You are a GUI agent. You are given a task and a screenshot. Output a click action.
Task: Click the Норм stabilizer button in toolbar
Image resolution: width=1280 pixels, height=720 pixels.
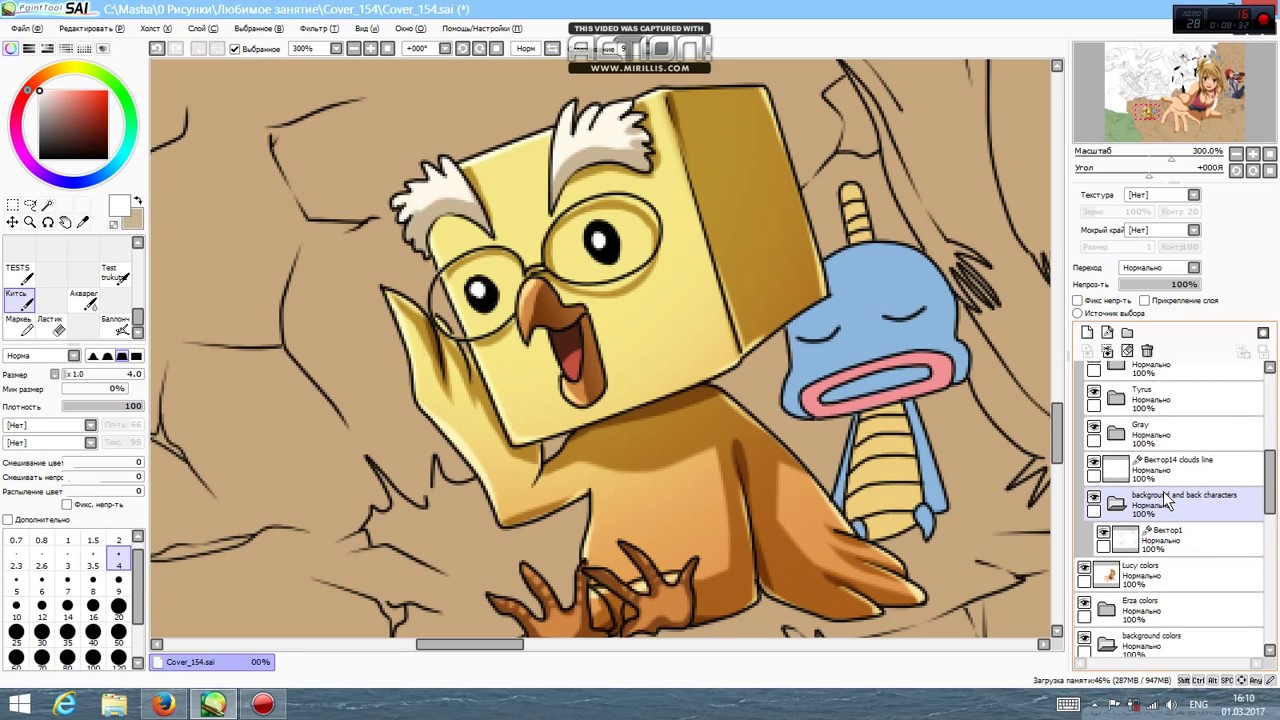pos(525,48)
